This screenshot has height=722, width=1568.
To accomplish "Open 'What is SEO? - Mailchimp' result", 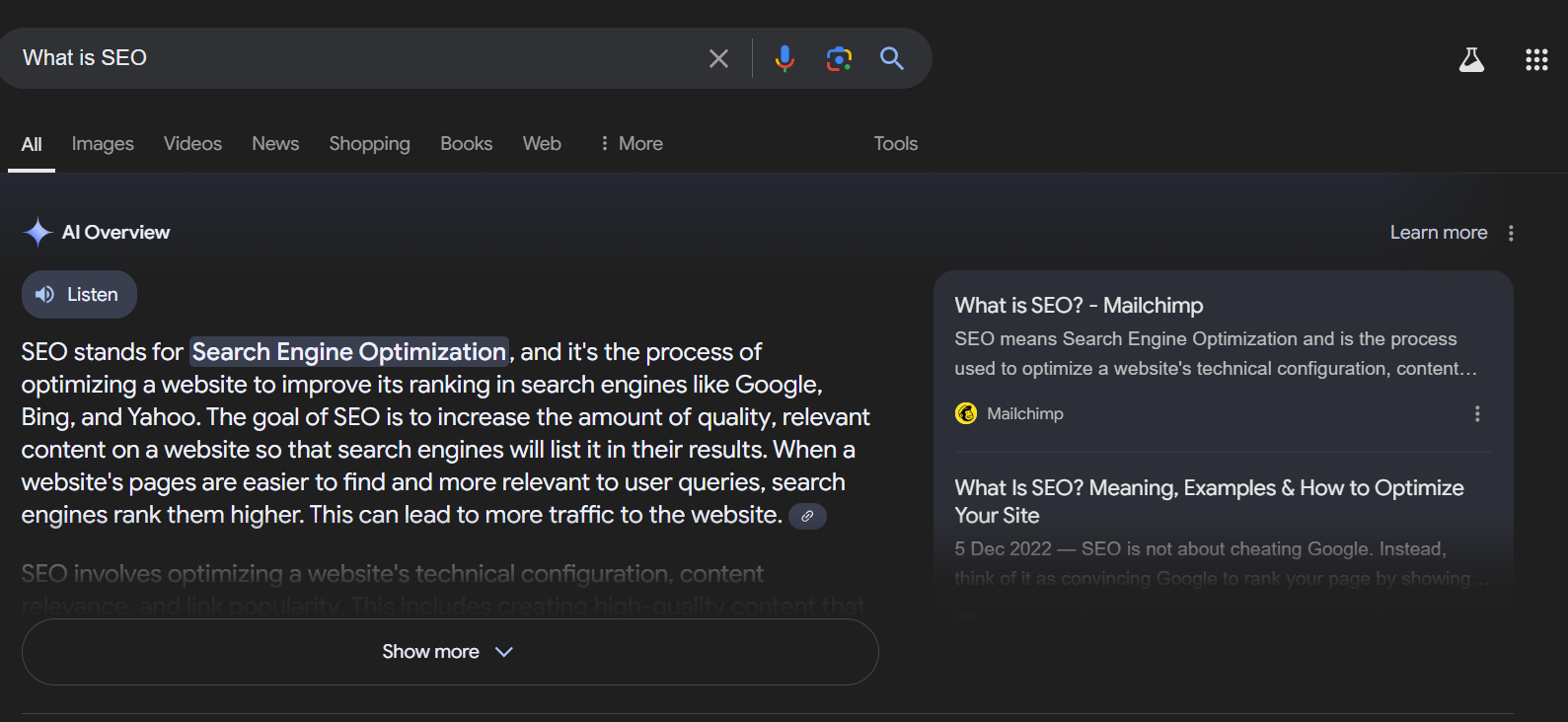I will [1079, 306].
